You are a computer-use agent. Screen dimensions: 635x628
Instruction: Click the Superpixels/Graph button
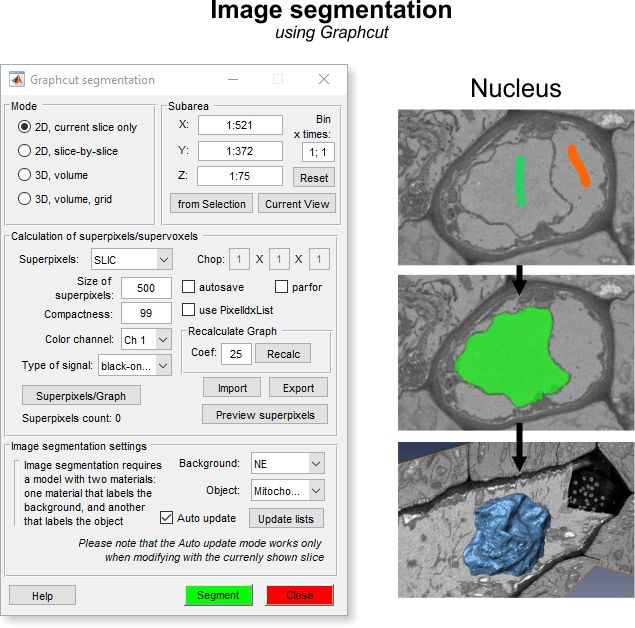click(x=81, y=394)
